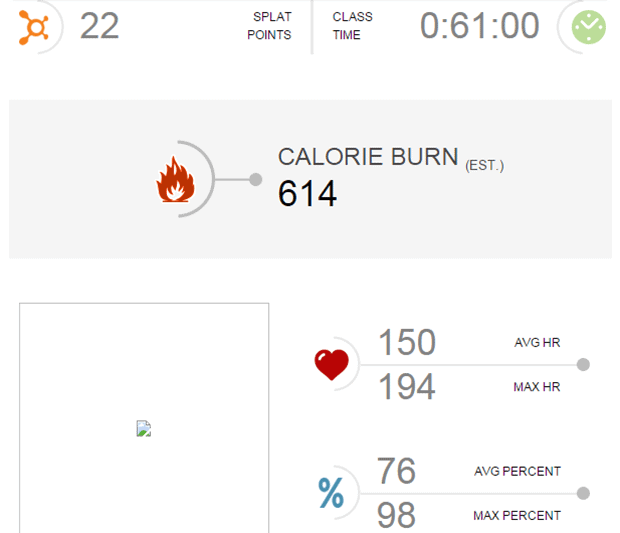The width and height of the screenshot is (620, 533).
Task: Select the 22 splat points value
Action: pos(99,26)
